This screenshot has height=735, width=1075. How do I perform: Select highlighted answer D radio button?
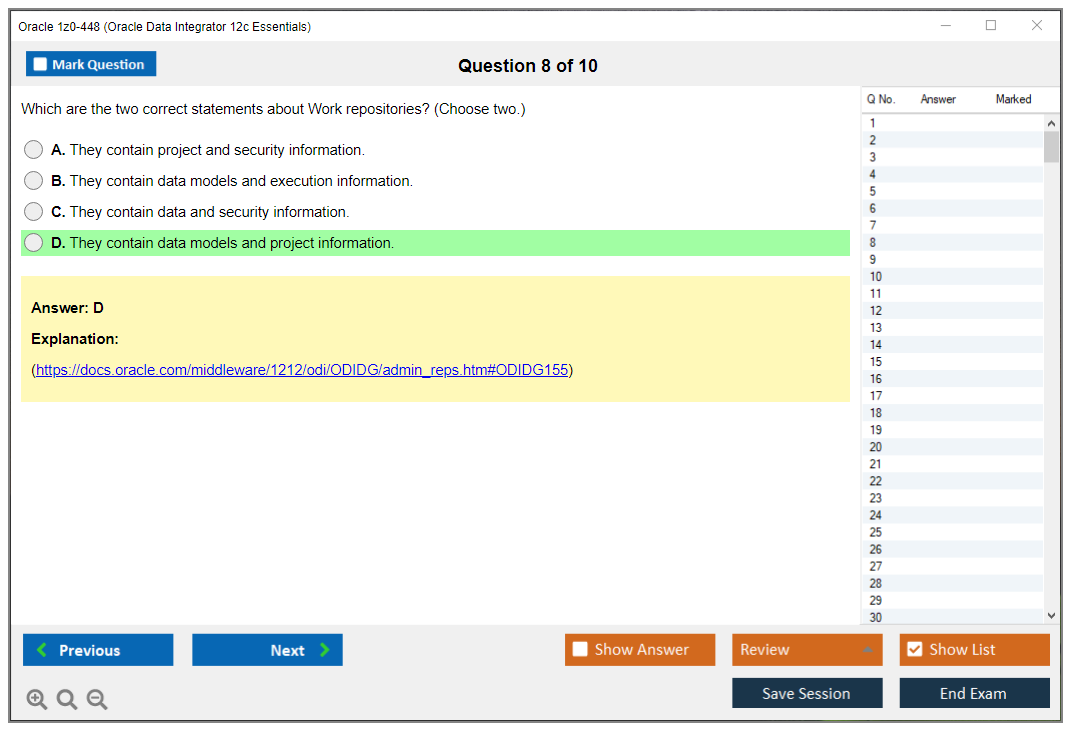click(x=34, y=243)
